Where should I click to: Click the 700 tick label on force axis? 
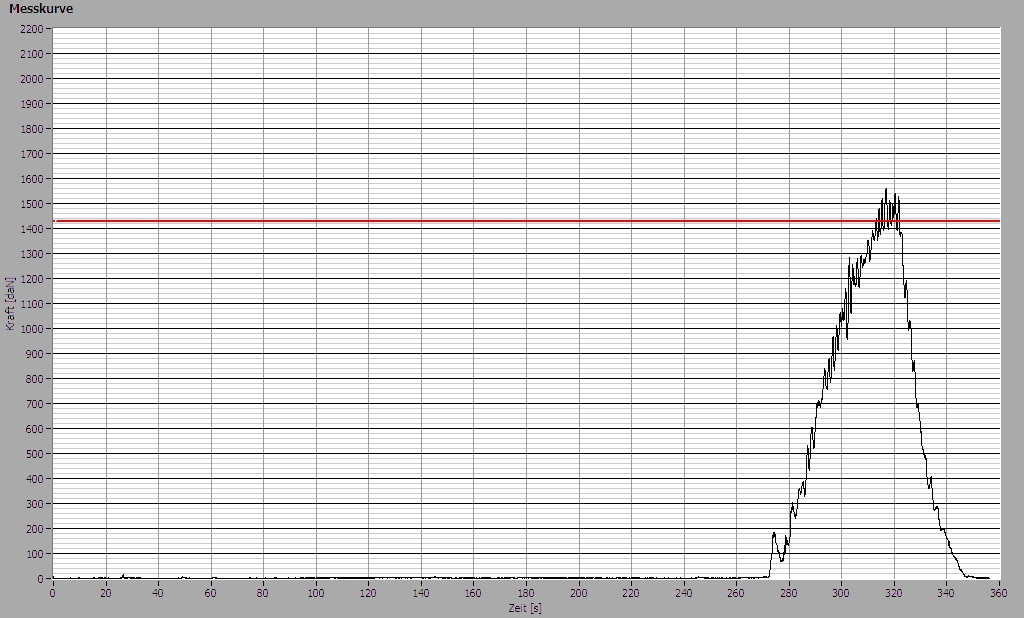pyautogui.click(x=34, y=404)
